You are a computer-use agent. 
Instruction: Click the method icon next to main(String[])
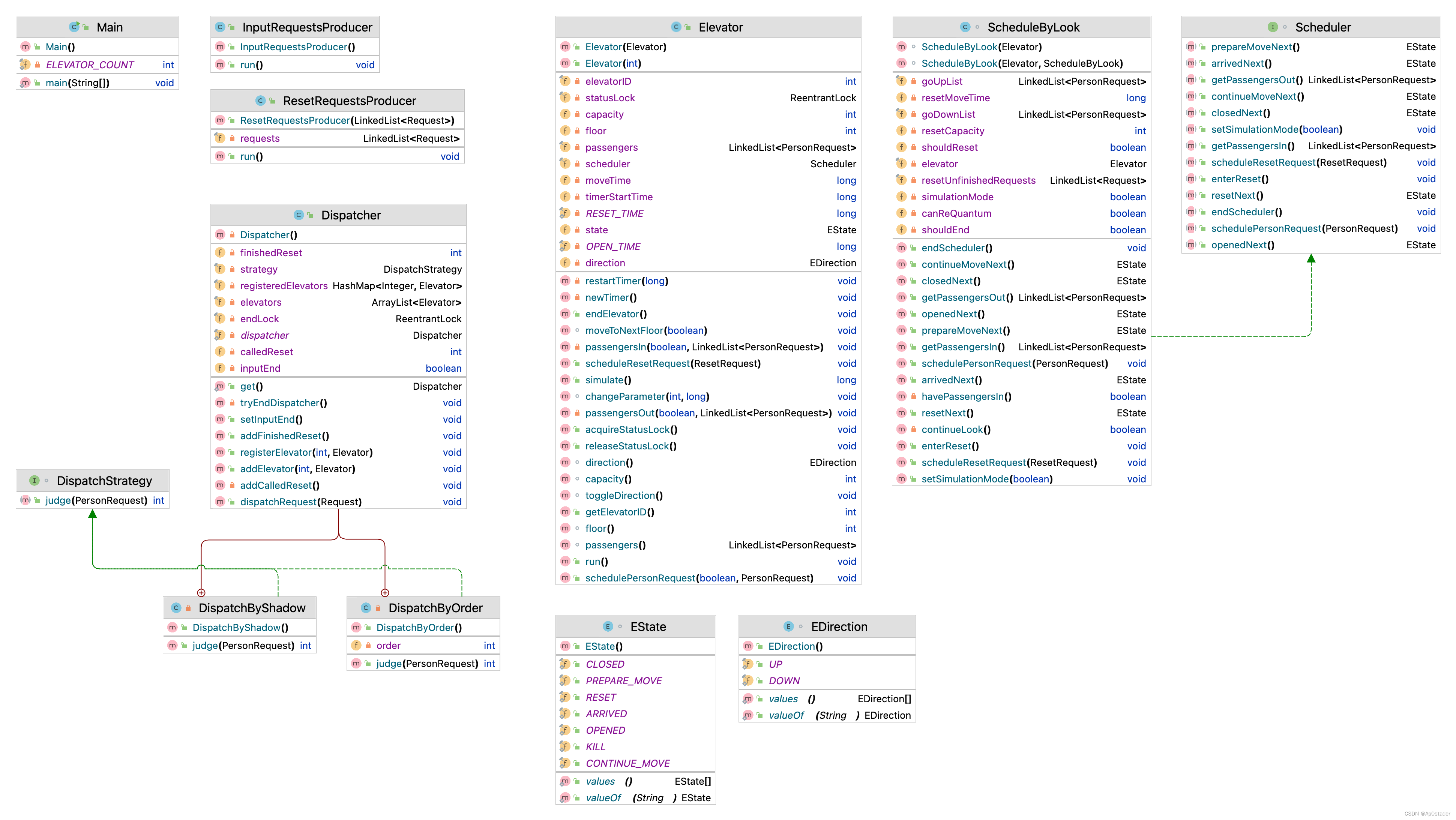(25, 83)
